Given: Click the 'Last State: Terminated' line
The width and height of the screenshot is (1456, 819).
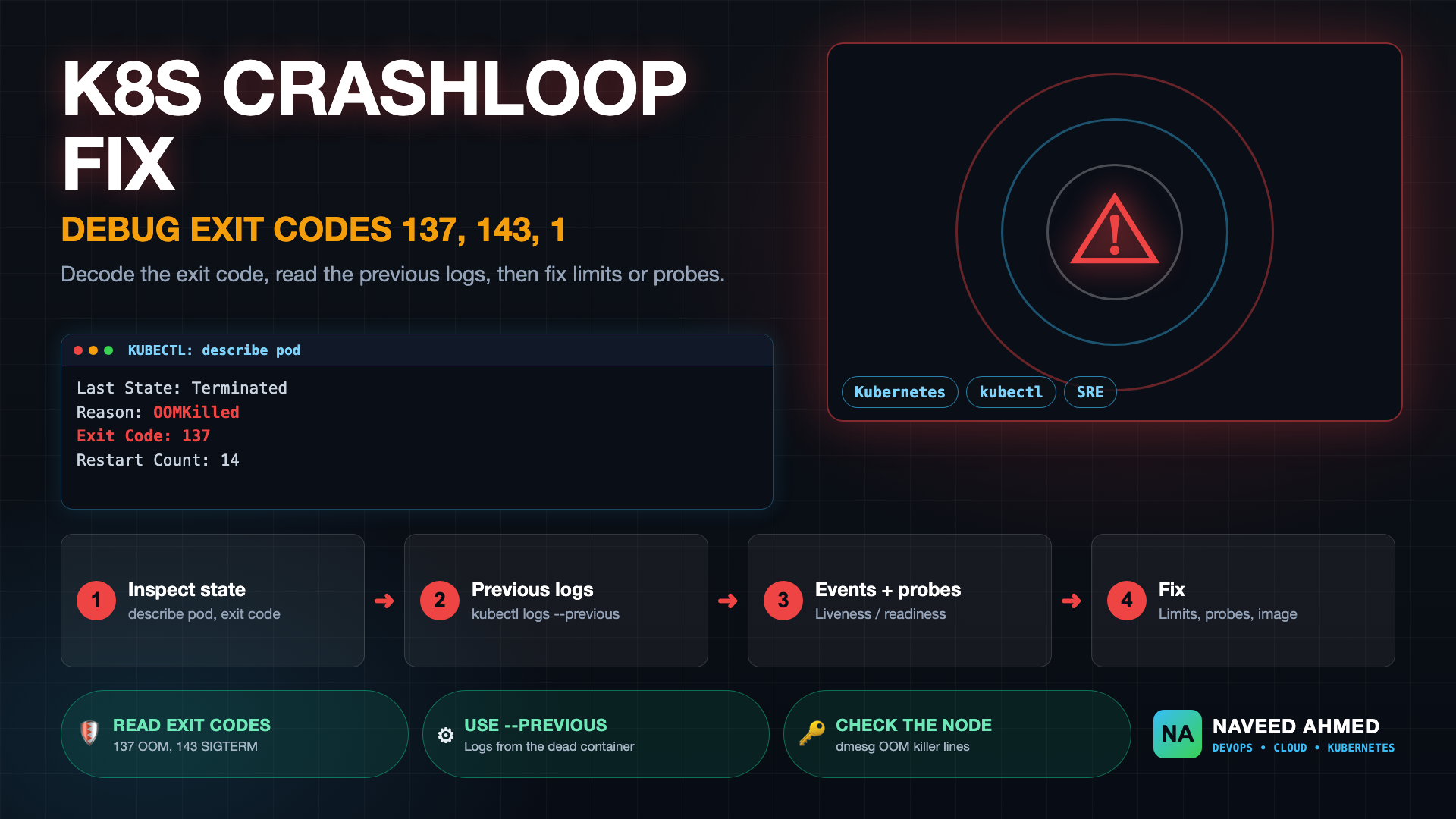Looking at the screenshot, I should [182, 388].
